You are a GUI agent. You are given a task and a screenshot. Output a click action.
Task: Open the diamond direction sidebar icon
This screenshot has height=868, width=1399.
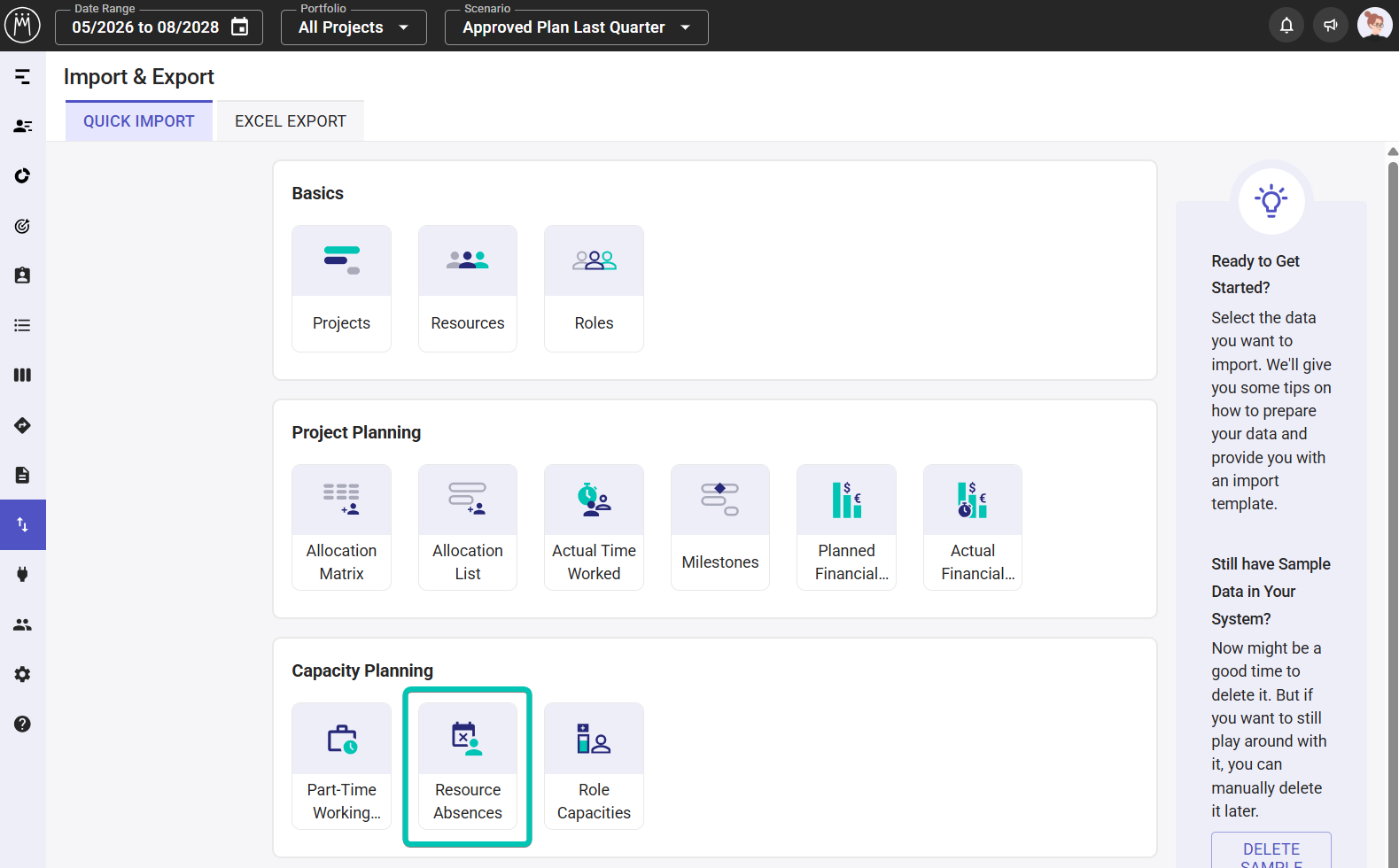(23, 425)
